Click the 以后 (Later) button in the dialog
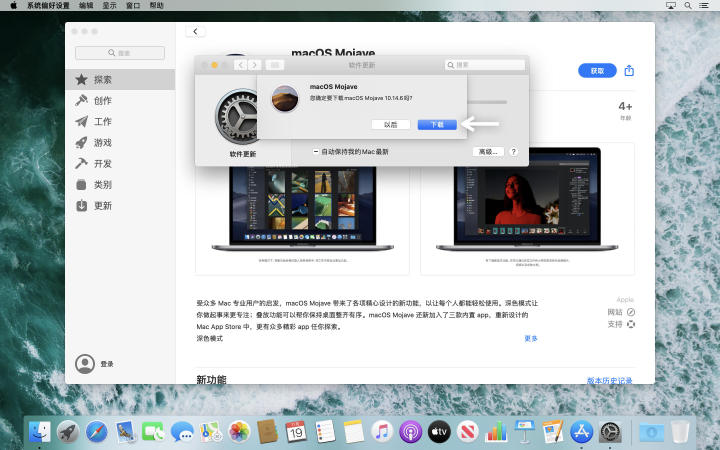720x450 pixels. click(x=390, y=124)
